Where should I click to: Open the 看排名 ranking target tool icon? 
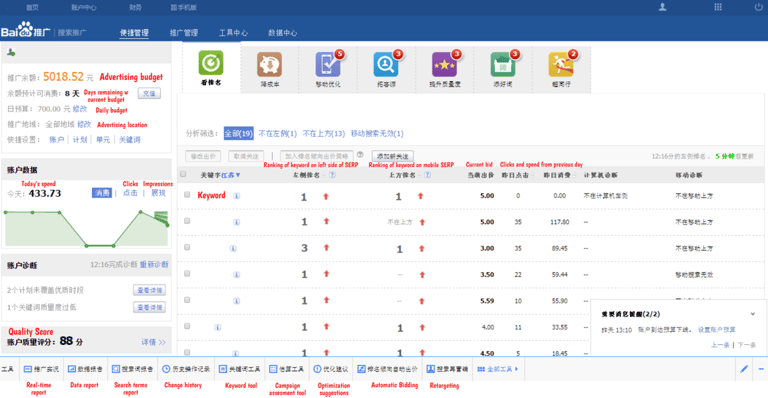[211, 63]
